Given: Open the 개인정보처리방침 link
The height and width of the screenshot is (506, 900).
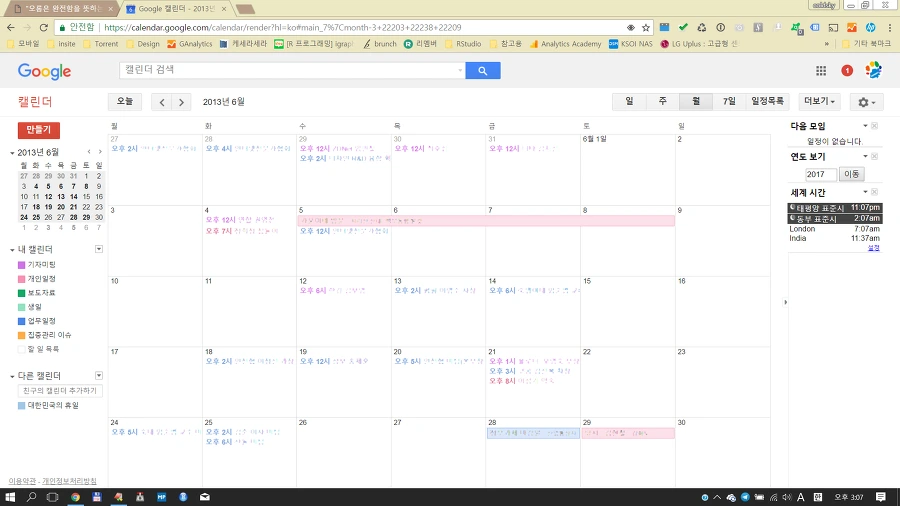Looking at the screenshot, I should [69, 481].
